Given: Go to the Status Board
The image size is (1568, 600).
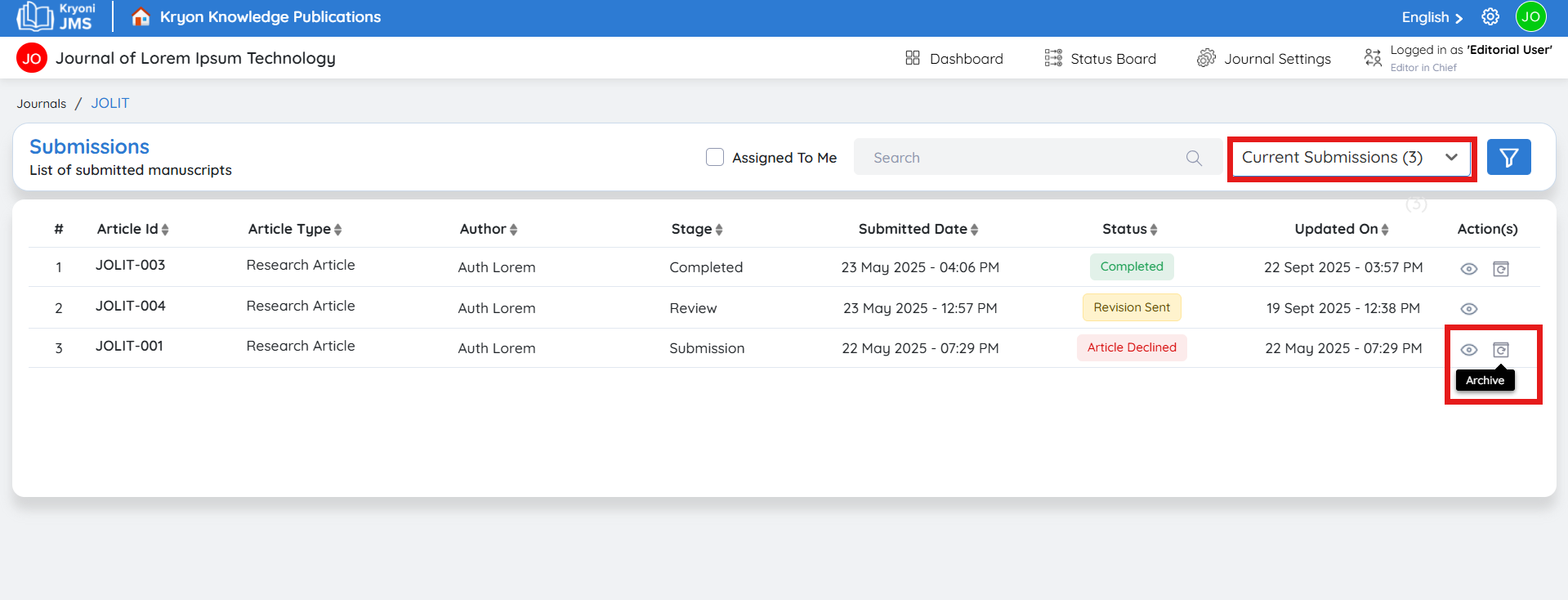Looking at the screenshot, I should pyautogui.click(x=1101, y=59).
